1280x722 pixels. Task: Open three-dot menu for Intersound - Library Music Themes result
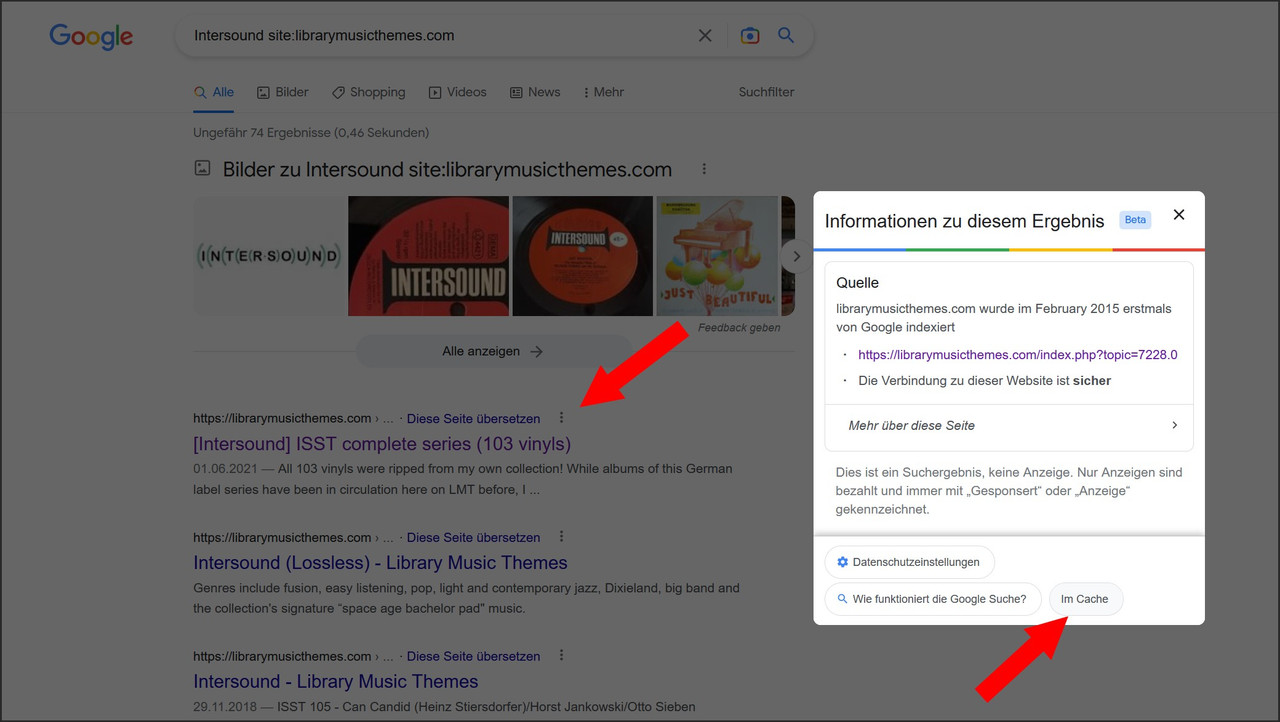[x=561, y=656]
